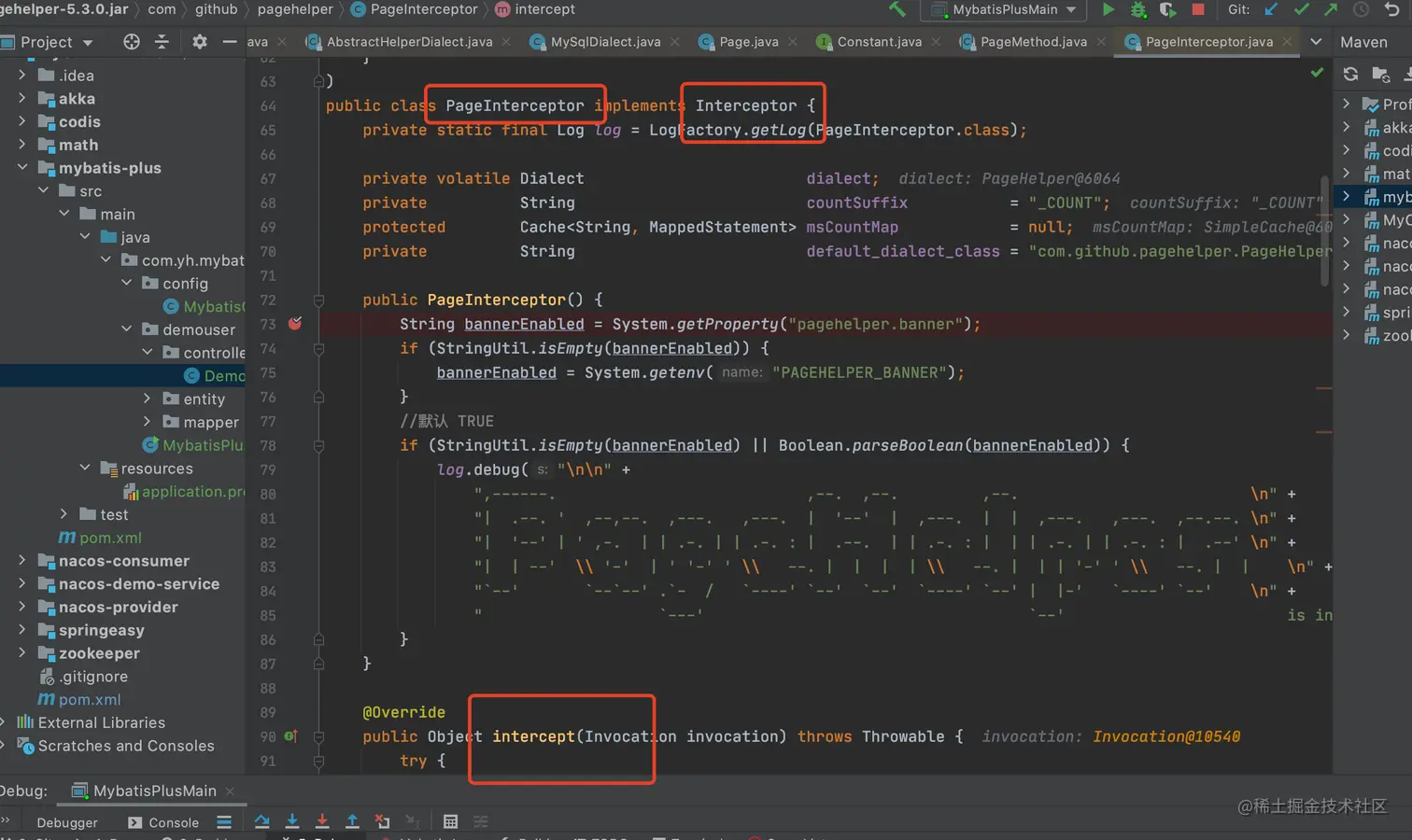Force step into red down arrow
Screen dimensions: 1412x840
point(322,821)
